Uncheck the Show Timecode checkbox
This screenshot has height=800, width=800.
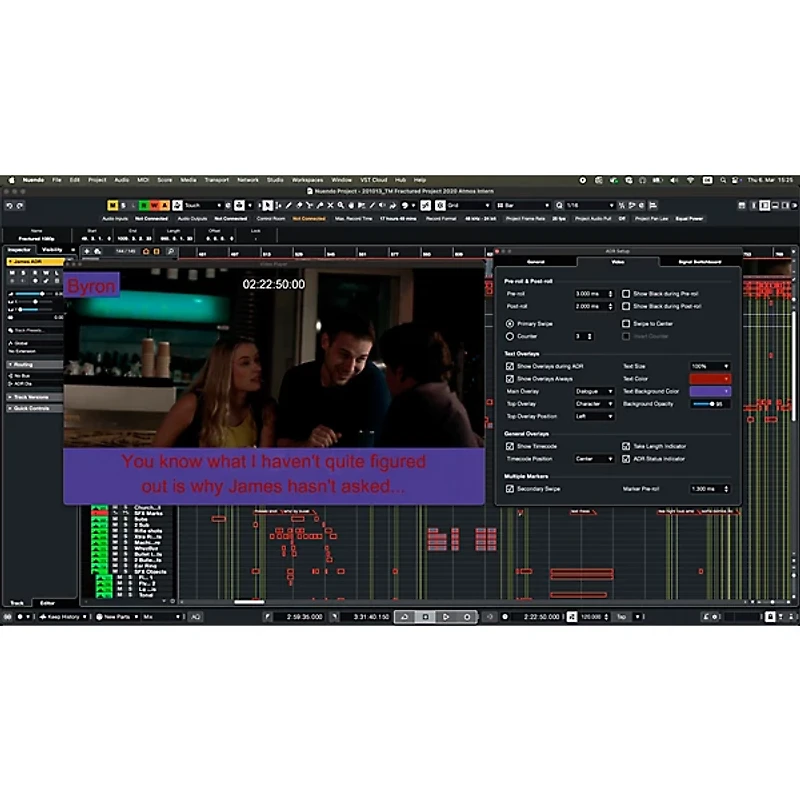pyautogui.click(x=510, y=446)
